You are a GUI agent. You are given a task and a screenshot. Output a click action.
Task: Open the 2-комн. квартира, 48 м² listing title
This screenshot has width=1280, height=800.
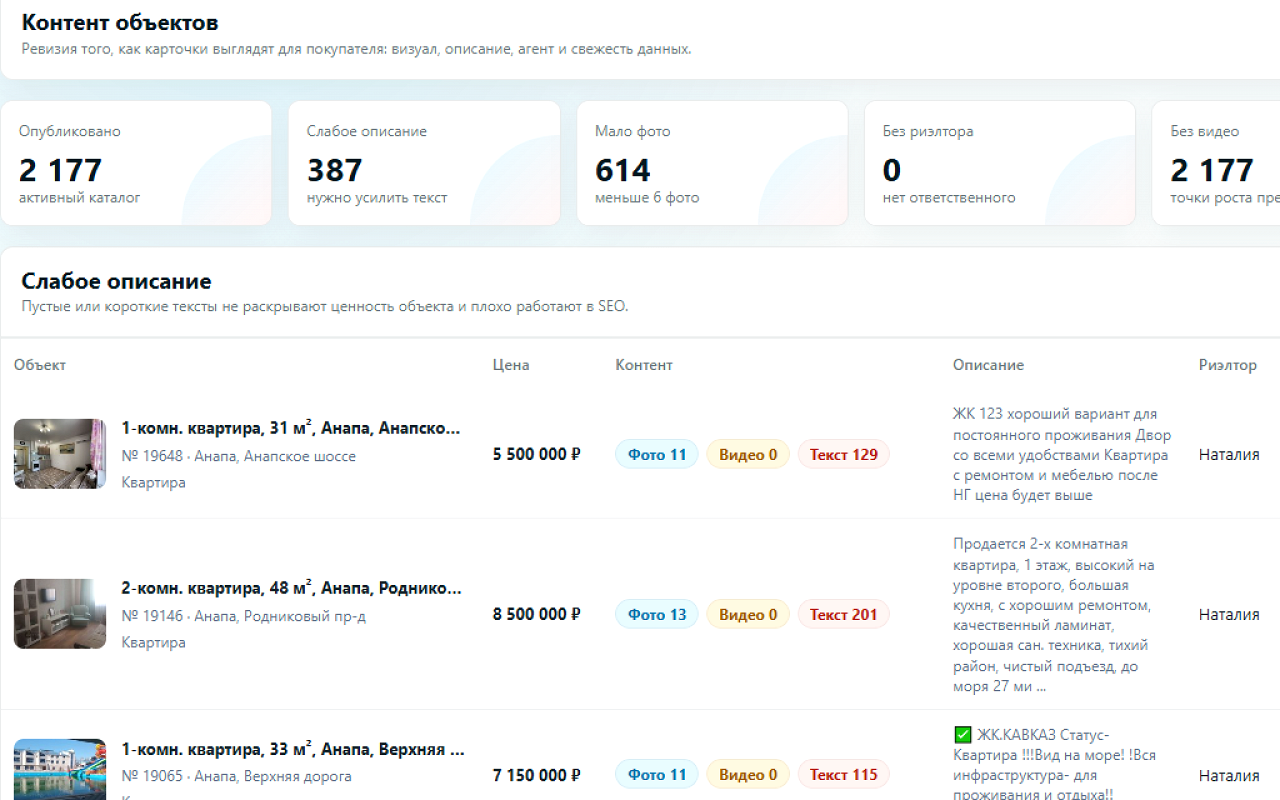(292, 588)
